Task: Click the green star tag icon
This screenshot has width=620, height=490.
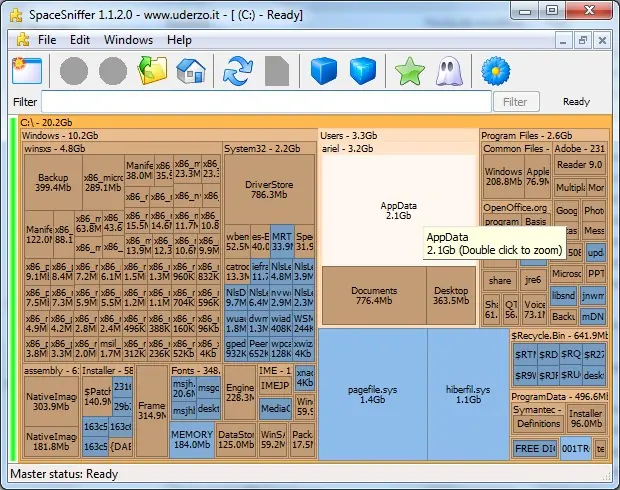Action: [x=410, y=71]
